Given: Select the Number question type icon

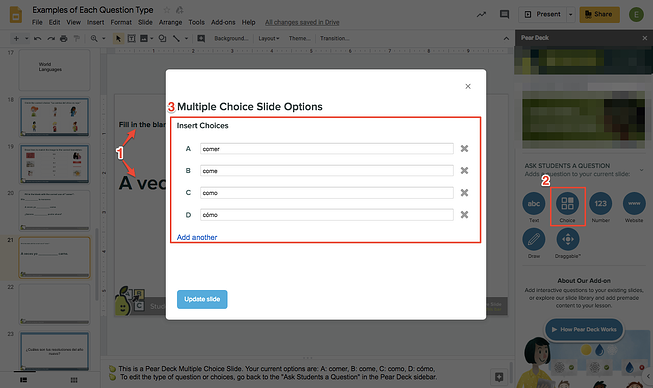Looking at the screenshot, I should (601, 203).
